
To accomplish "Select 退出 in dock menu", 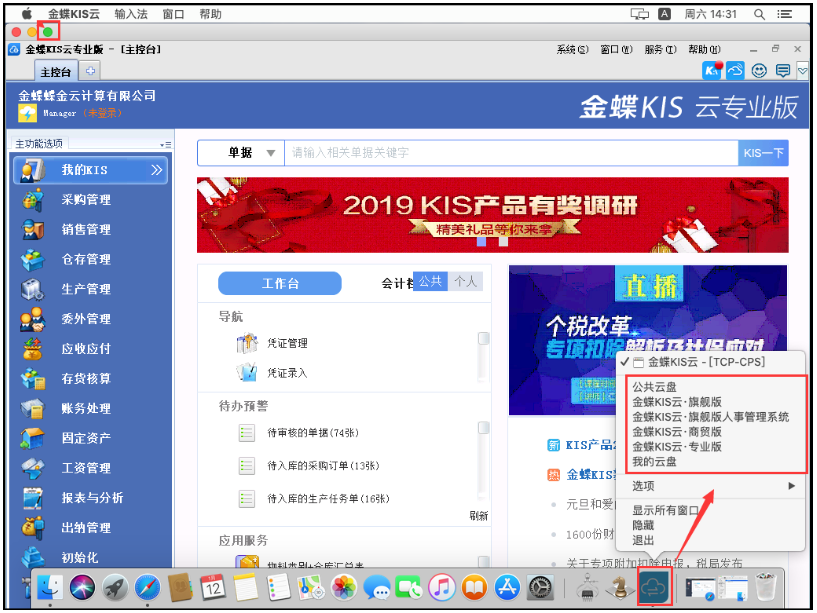I will [643, 540].
